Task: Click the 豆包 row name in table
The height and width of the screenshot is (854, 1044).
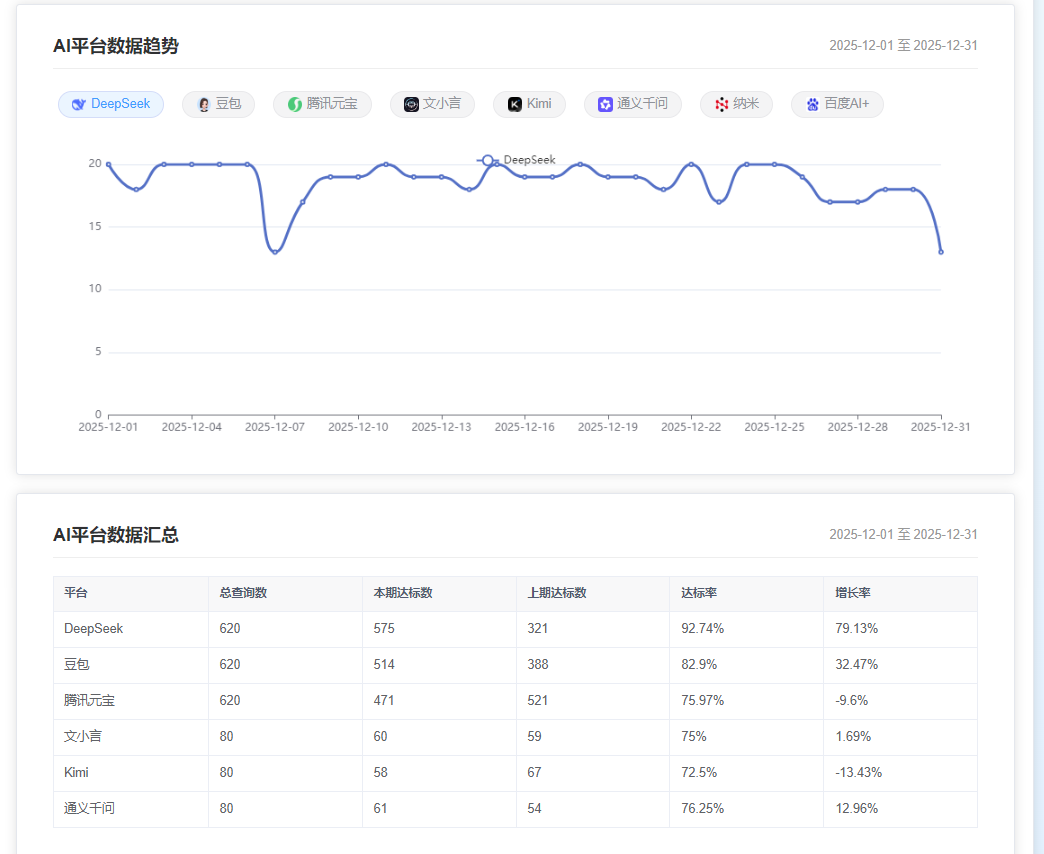Action: click(77, 664)
